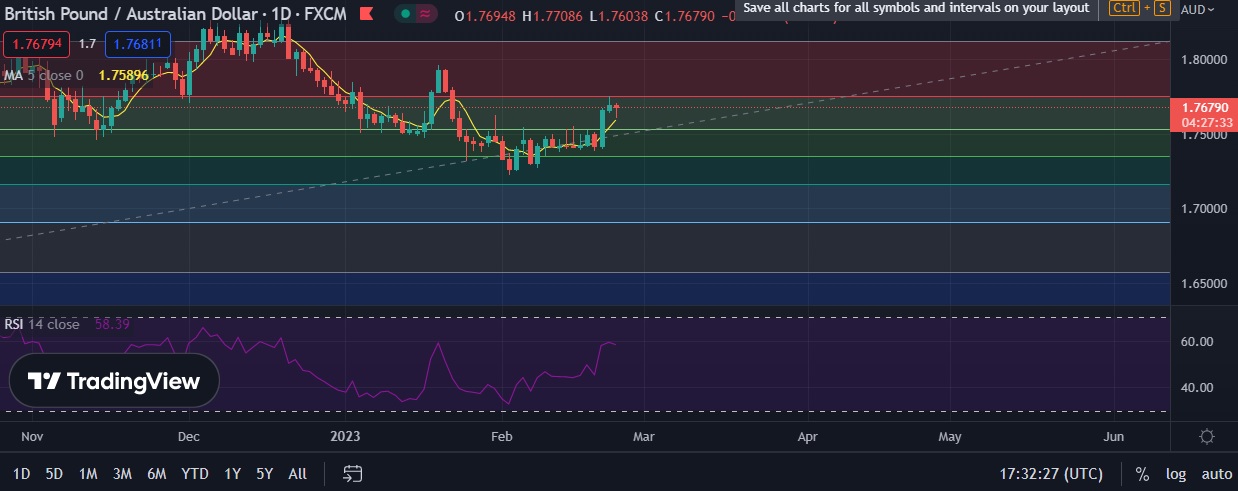Open the AUD currency dropdown

pyautogui.click(x=1193, y=9)
